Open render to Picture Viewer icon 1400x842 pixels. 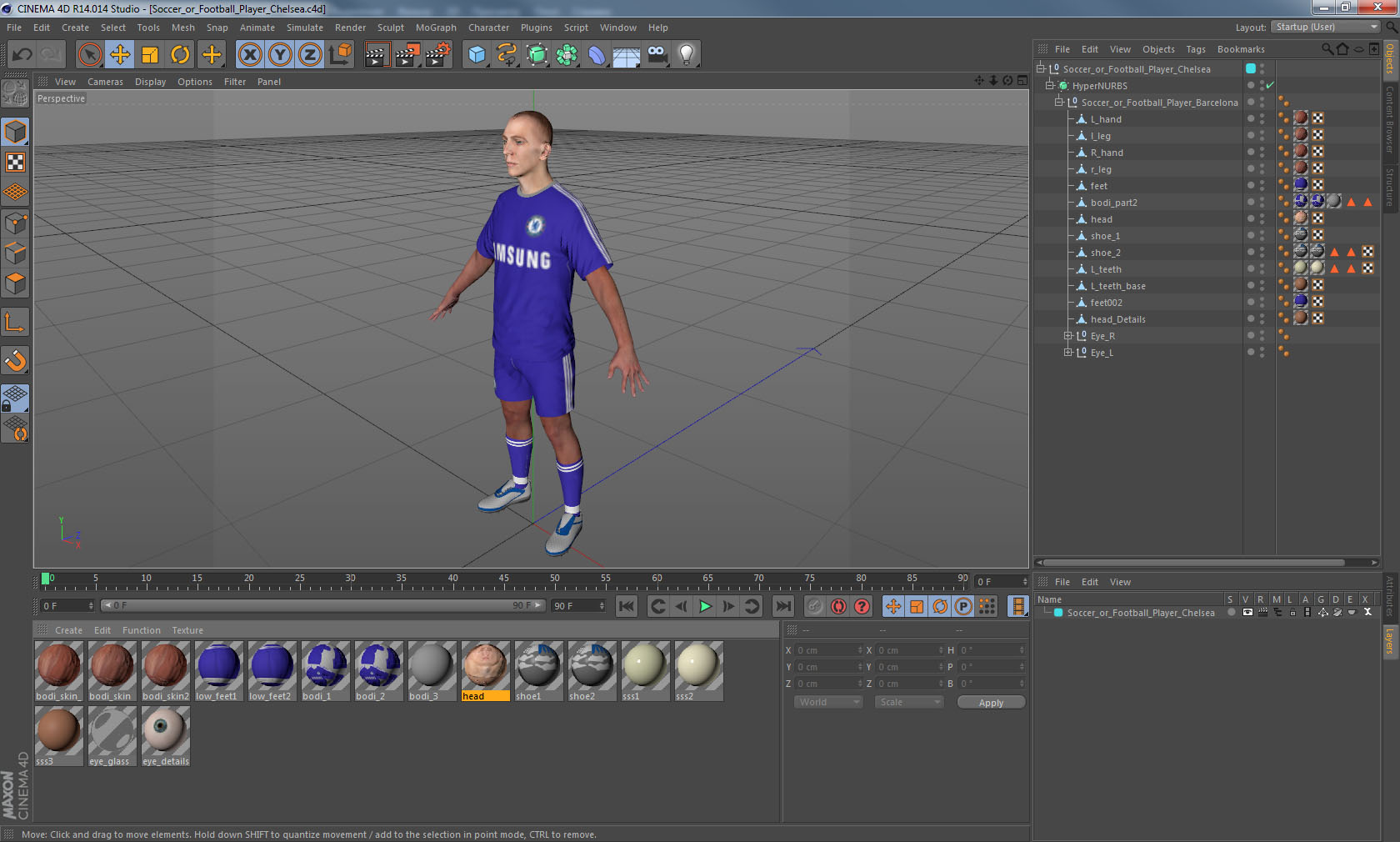point(407,55)
